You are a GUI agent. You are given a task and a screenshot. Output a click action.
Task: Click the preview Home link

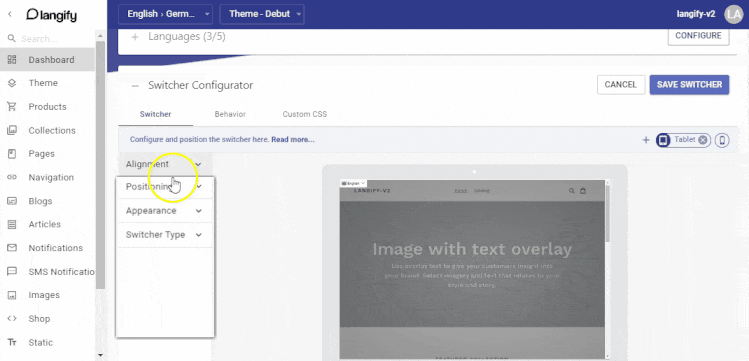coord(460,191)
